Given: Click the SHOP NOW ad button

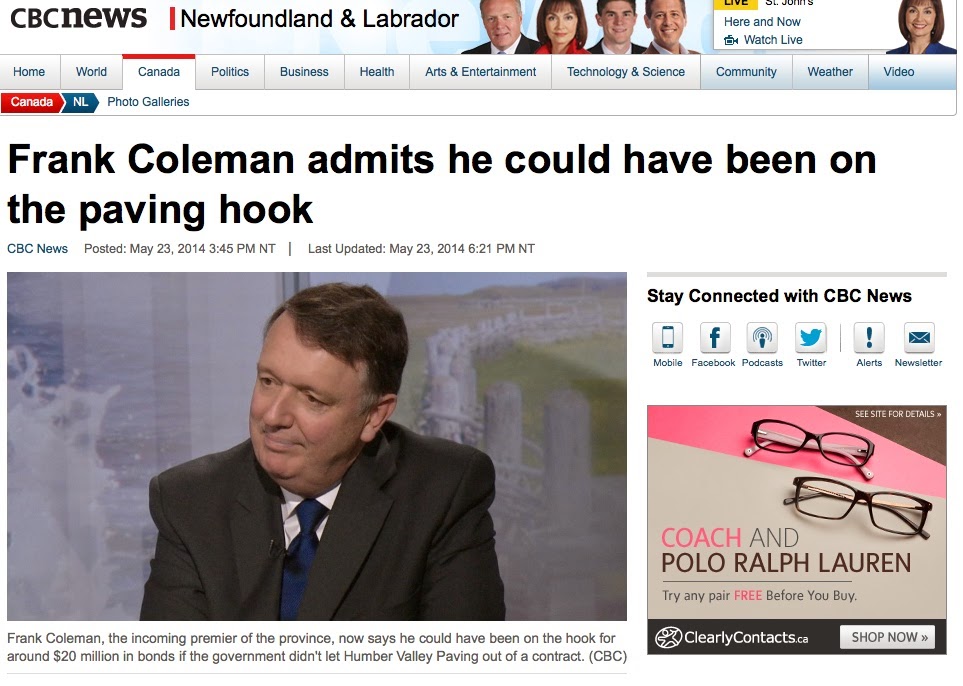Looking at the screenshot, I should [887, 637].
